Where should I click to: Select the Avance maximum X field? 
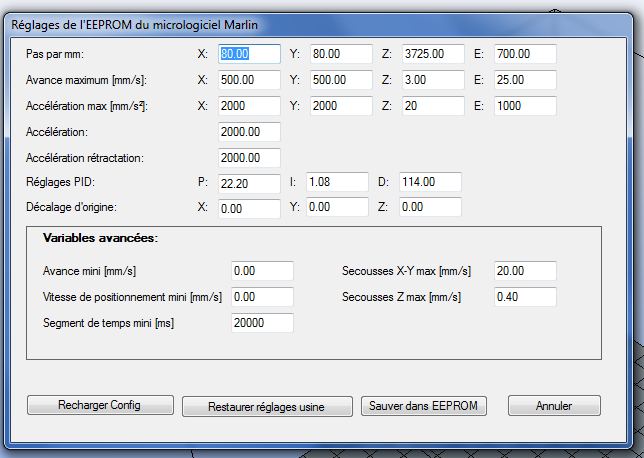(249, 80)
